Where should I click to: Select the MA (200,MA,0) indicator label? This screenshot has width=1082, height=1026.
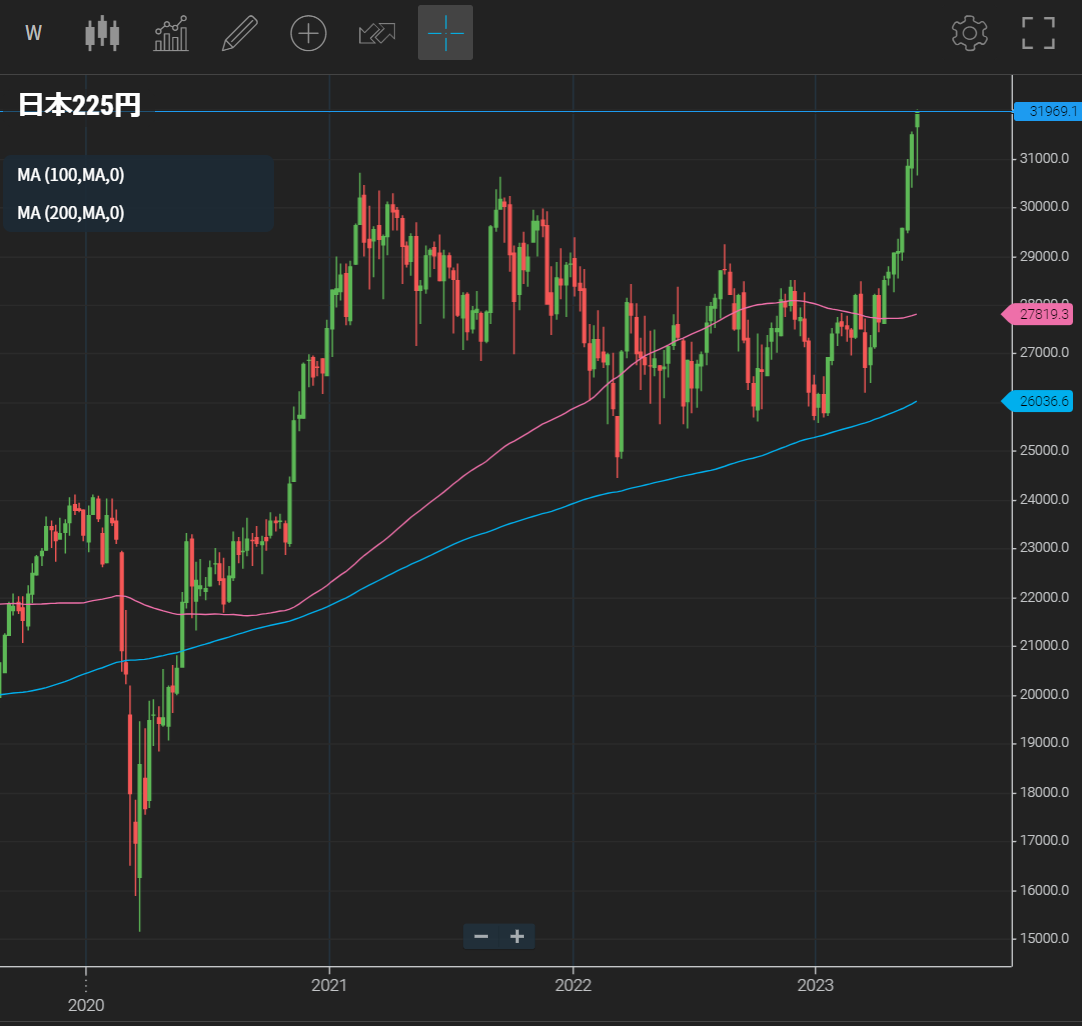click(x=71, y=213)
